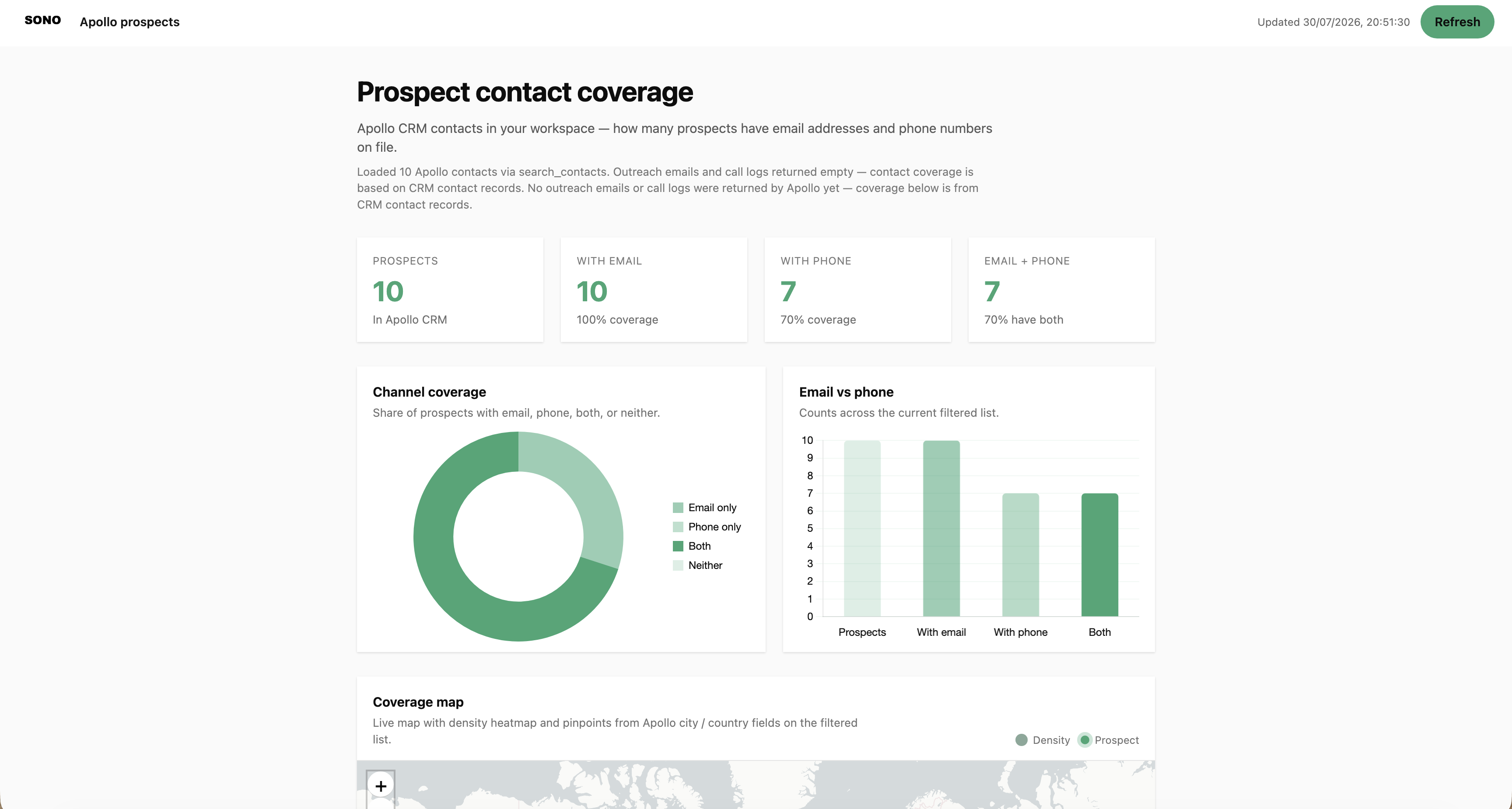
Task: Click the With email bar
Action: click(941, 528)
